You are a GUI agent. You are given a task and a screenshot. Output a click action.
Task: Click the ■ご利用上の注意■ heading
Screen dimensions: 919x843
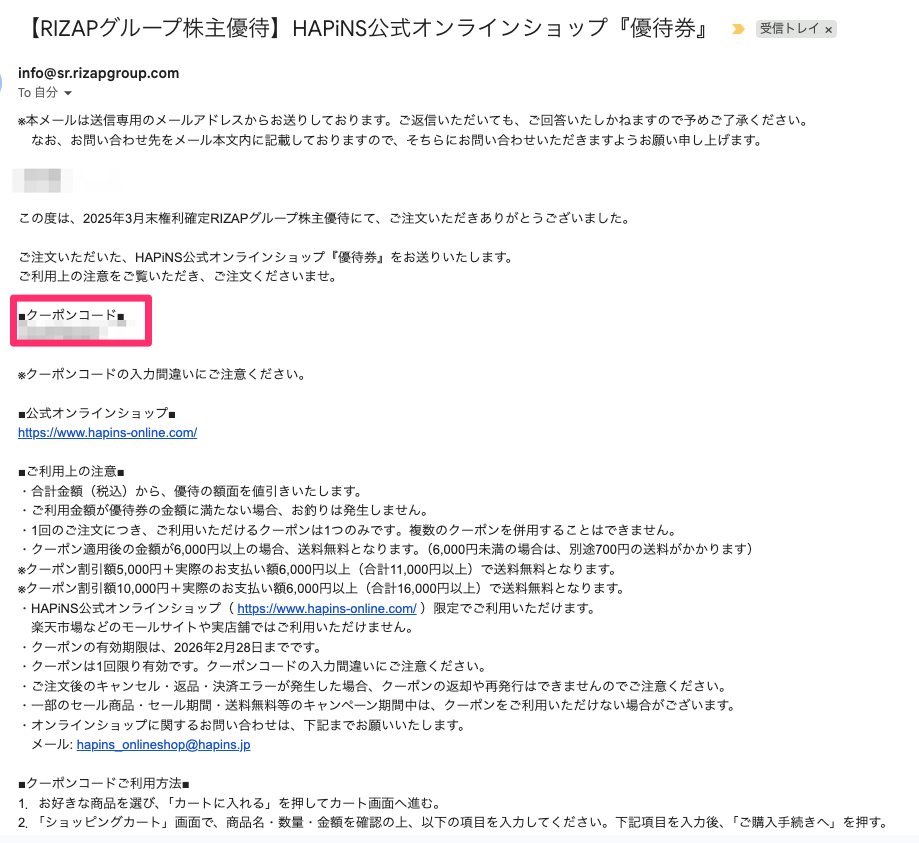click(x=72, y=471)
